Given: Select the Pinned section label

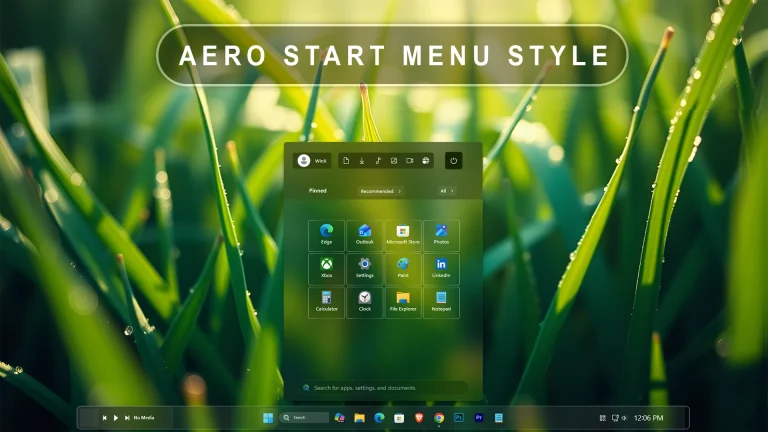Looking at the screenshot, I should (317, 191).
